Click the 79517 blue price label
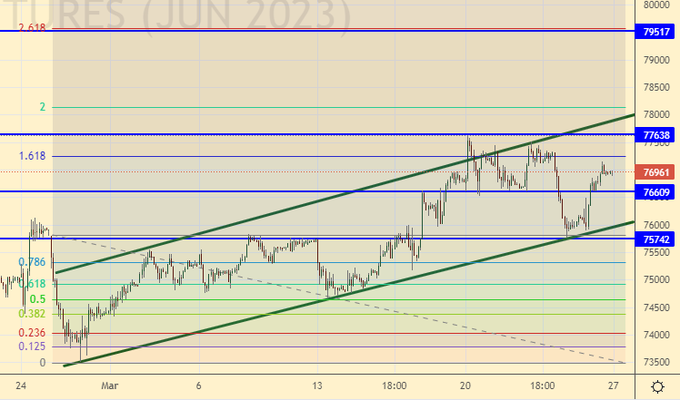The height and width of the screenshot is (400, 680). pos(656,32)
